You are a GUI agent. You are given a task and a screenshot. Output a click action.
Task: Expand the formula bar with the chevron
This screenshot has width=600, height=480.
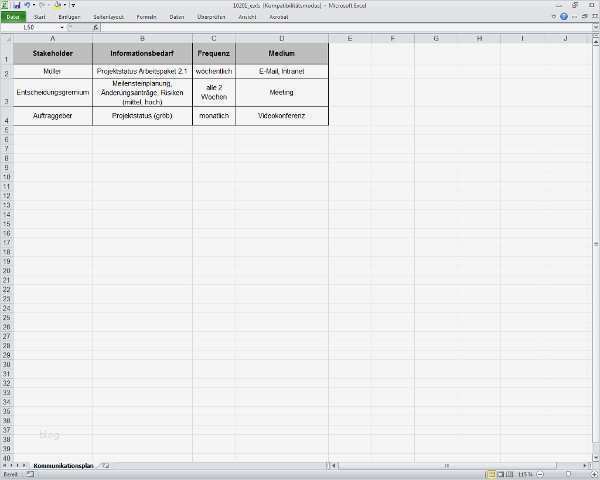click(x=595, y=28)
